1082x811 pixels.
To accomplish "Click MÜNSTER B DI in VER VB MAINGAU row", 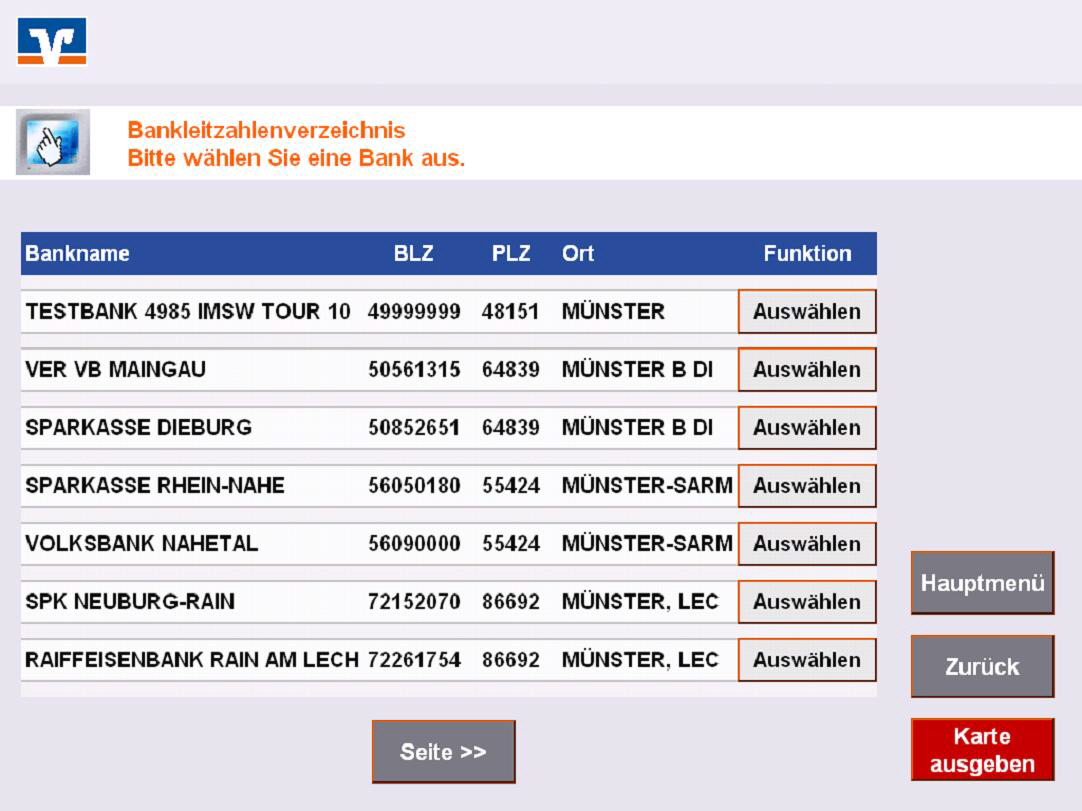I will click(x=638, y=369).
